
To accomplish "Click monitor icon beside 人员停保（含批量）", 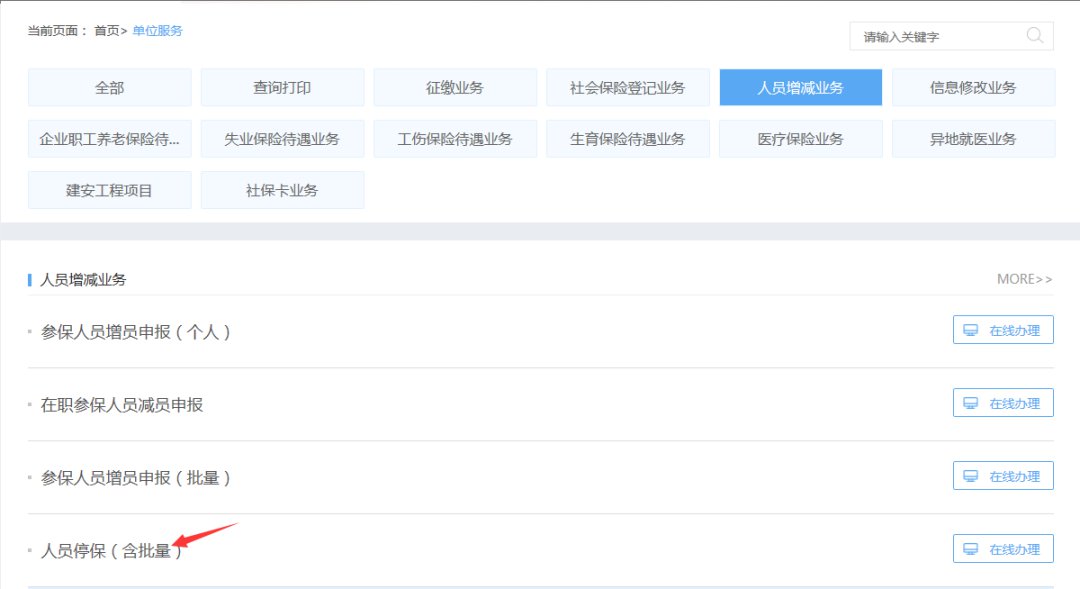I will (969, 549).
